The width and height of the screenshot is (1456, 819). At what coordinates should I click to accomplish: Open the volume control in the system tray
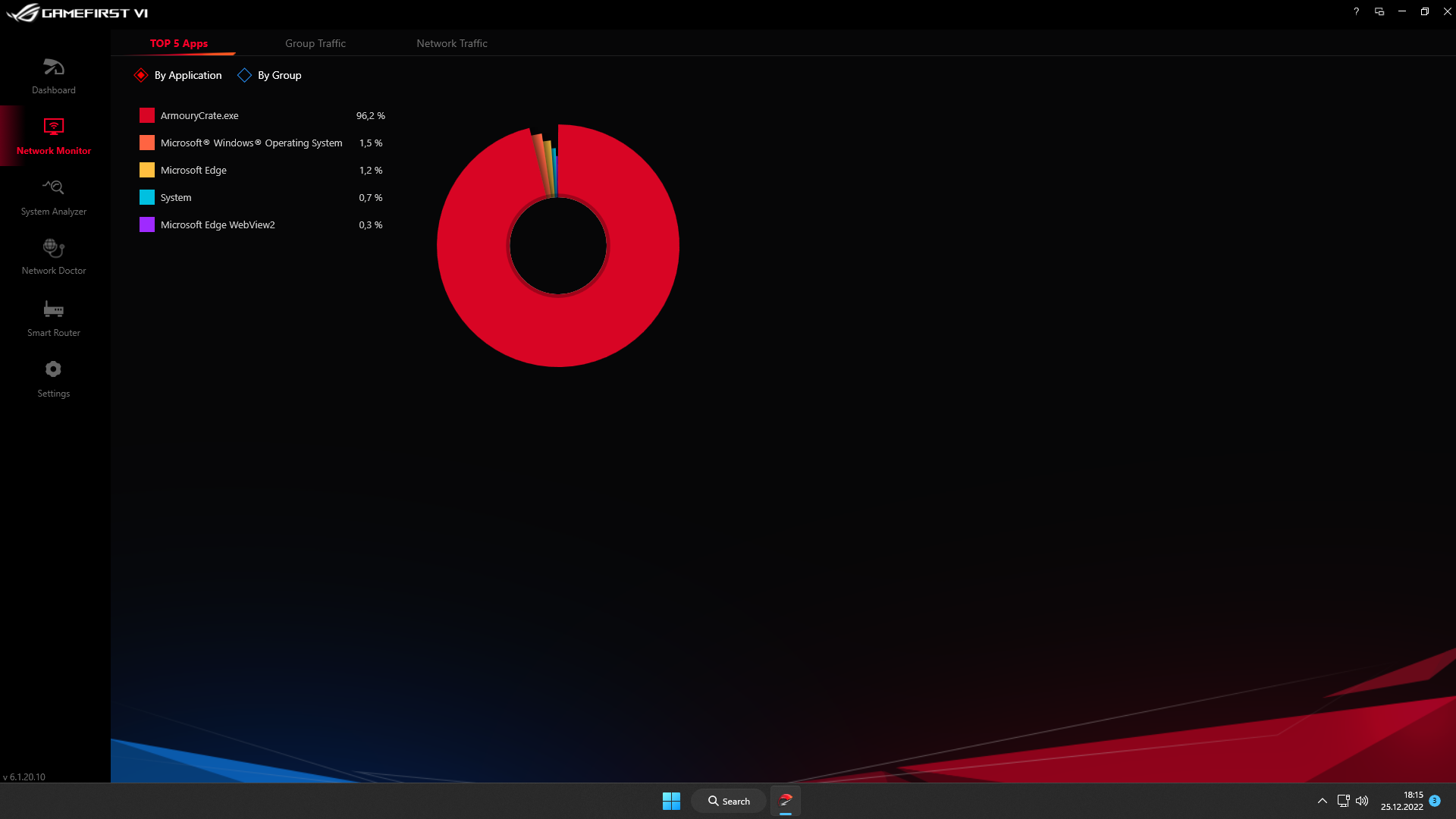coord(1363,800)
